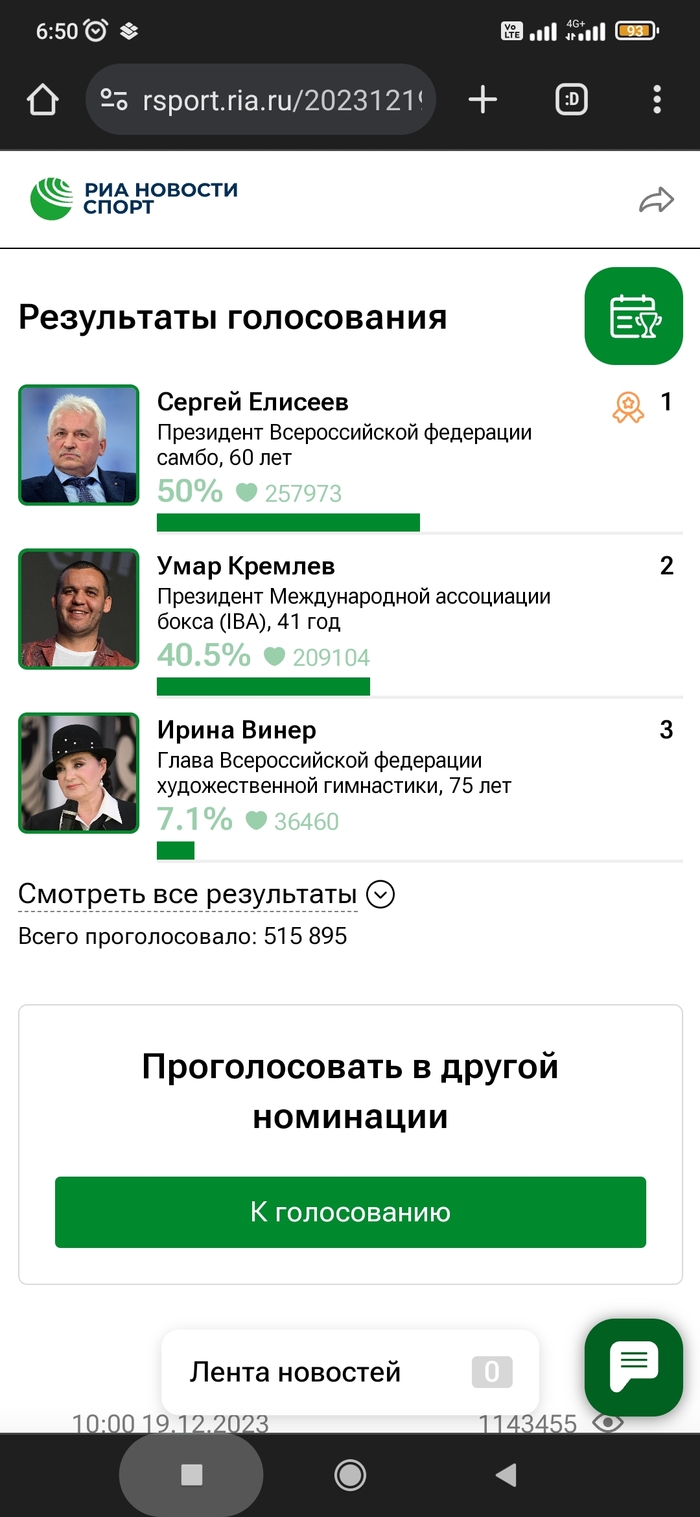Expand 'Смотреть все результаты' list
This screenshot has height=1517, width=700.
point(188,894)
